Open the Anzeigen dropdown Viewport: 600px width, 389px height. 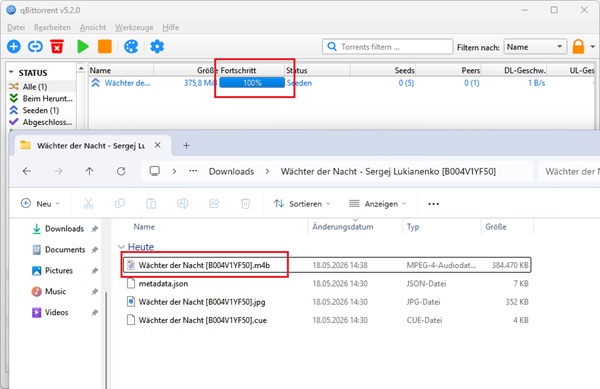click(x=378, y=203)
